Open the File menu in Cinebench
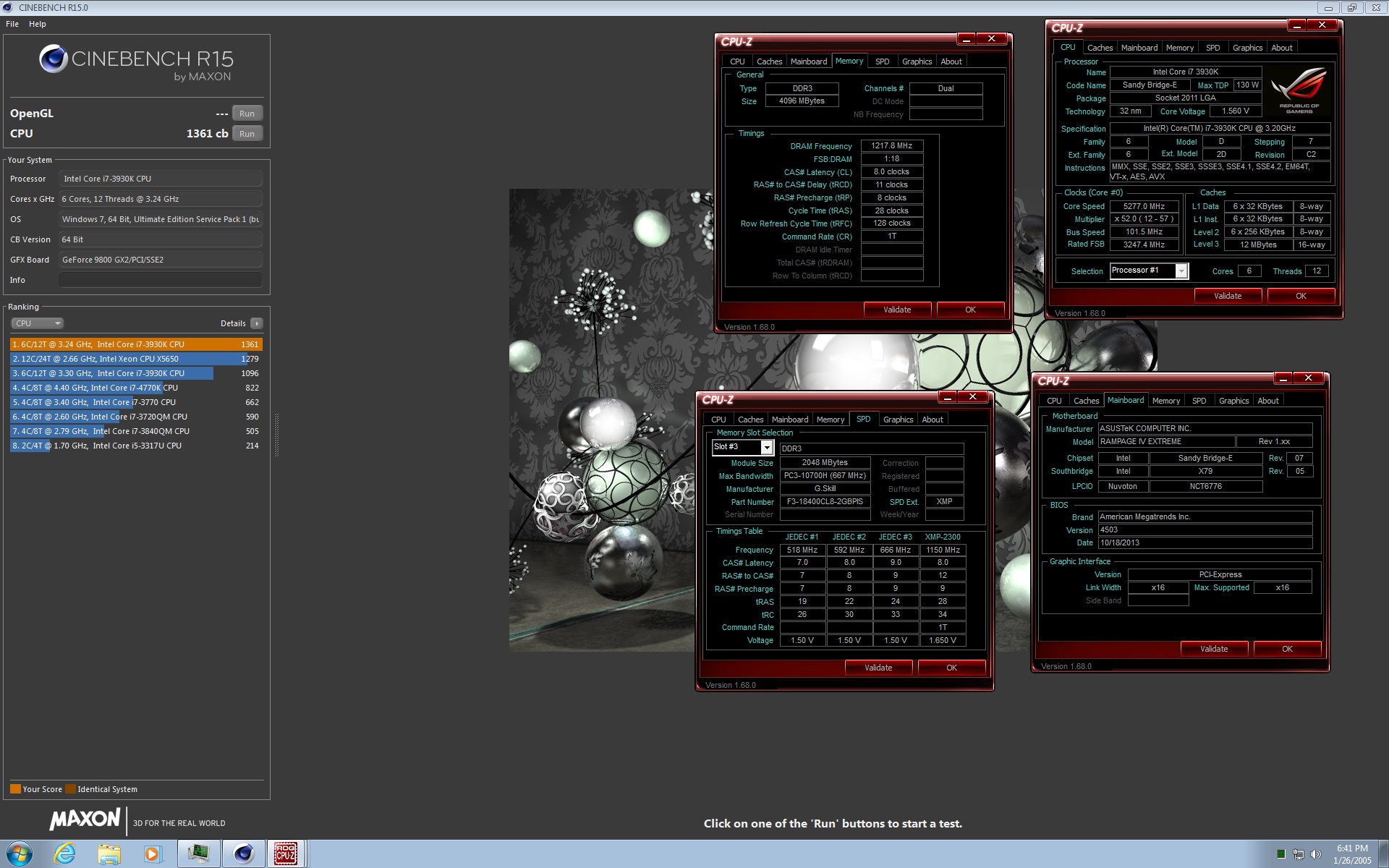Image resolution: width=1389 pixels, height=868 pixels. pos(12,24)
